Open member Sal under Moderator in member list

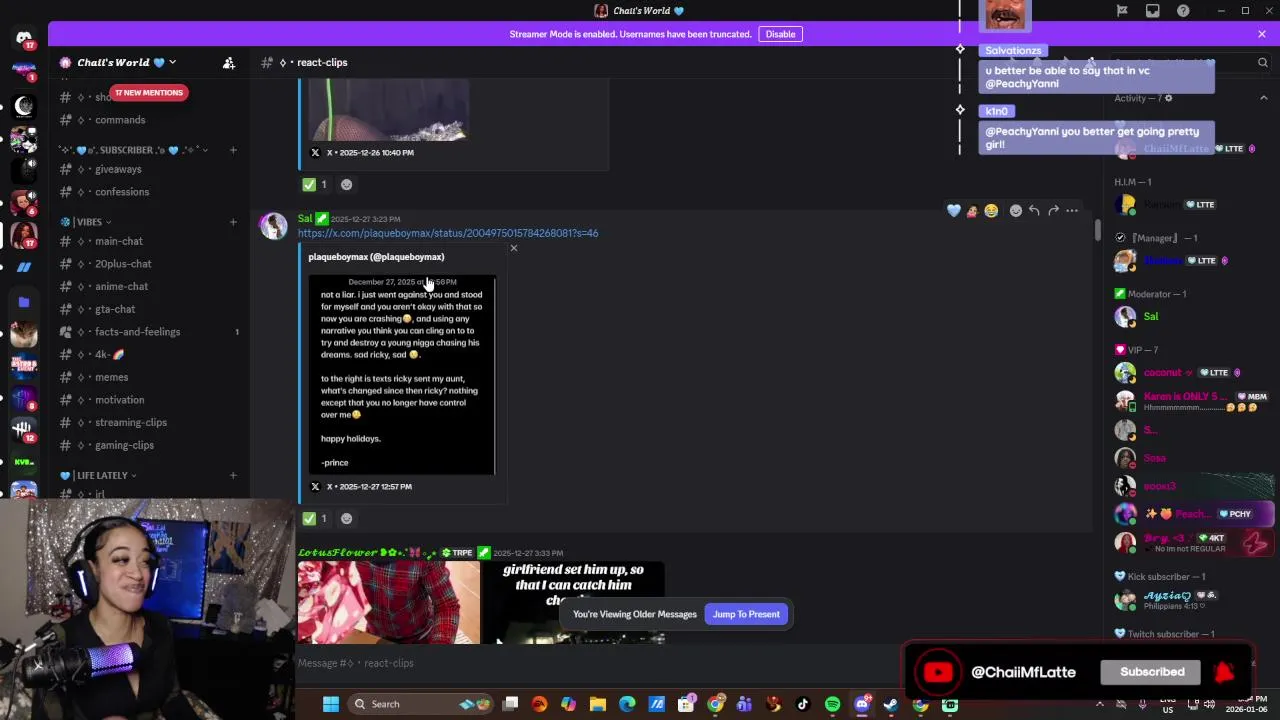1186,316
